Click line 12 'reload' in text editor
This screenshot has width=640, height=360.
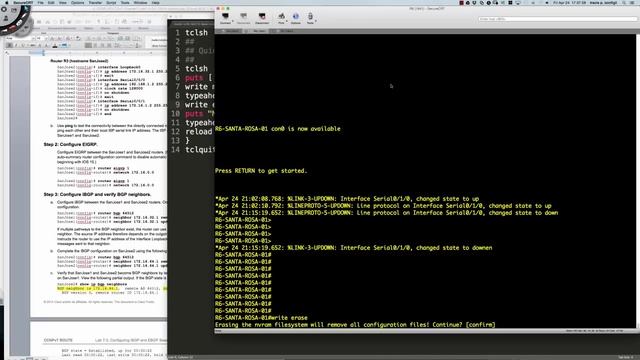(x=199, y=132)
